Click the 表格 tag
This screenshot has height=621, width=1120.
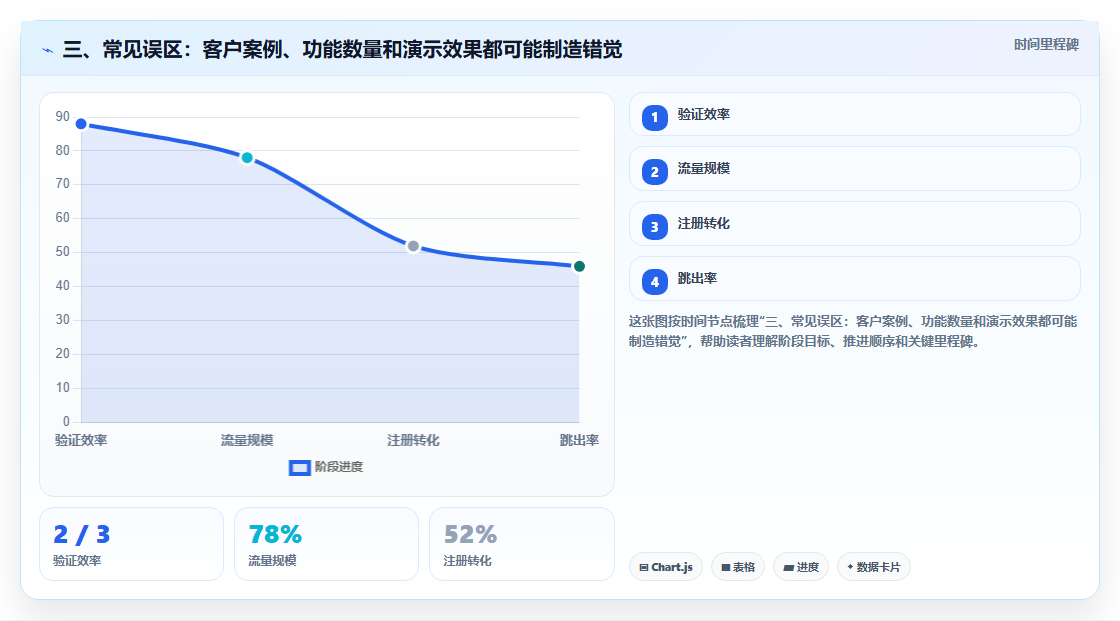coord(738,567)
